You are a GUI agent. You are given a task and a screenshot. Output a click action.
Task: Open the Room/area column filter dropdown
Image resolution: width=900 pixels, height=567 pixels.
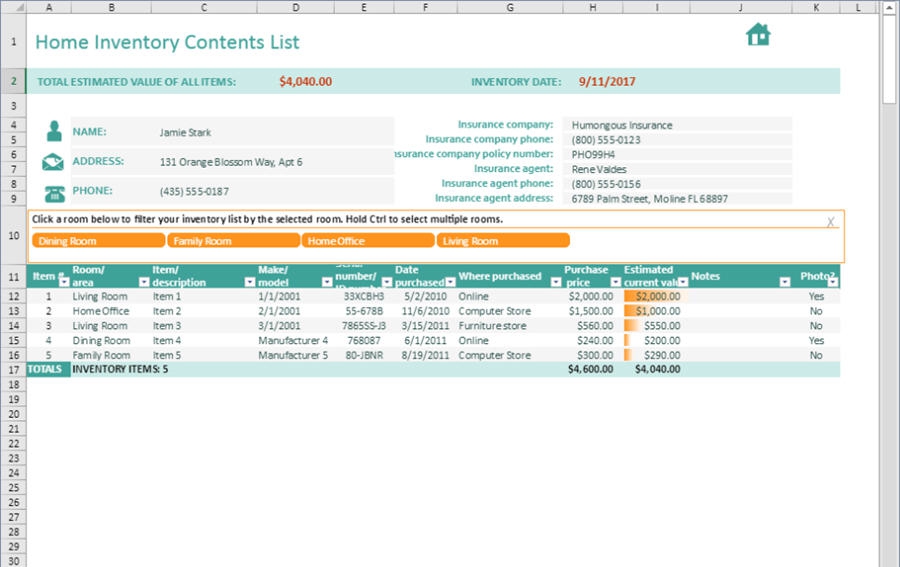pyautogui.click(x=142, y=283)
